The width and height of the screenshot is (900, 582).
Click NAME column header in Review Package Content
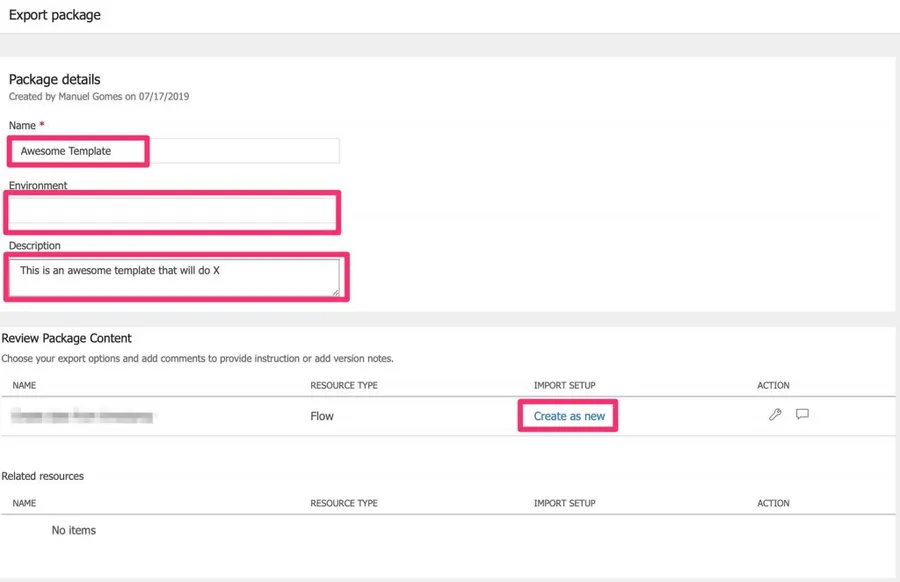25,385
